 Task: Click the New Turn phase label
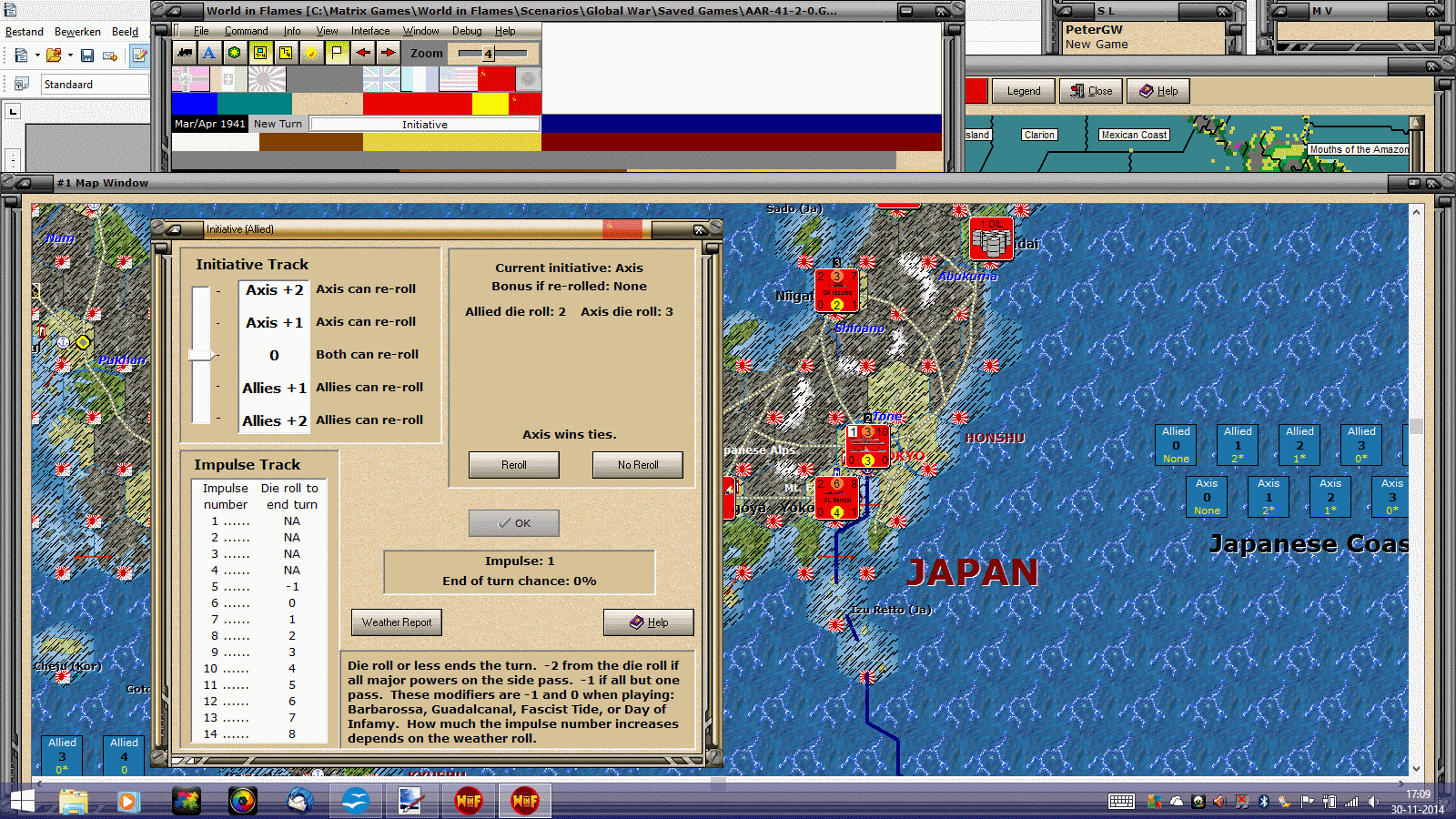278,125
